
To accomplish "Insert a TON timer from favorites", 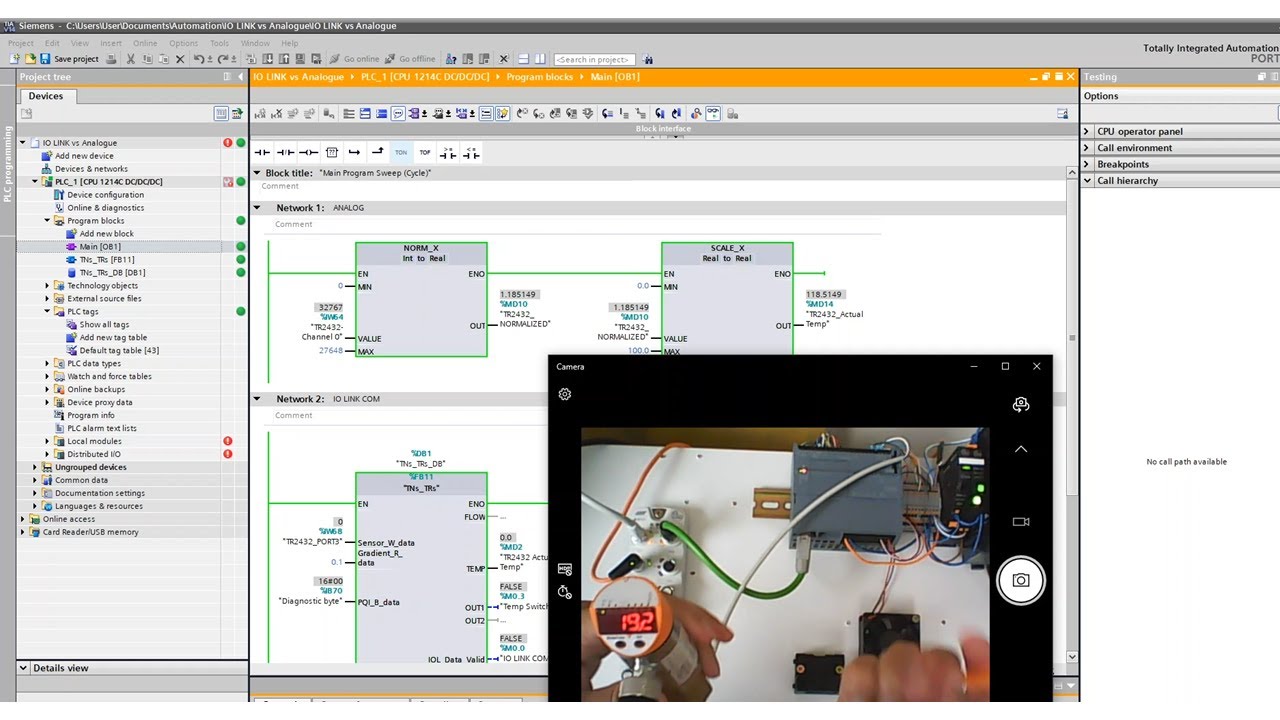I will [x=401, y=152].
